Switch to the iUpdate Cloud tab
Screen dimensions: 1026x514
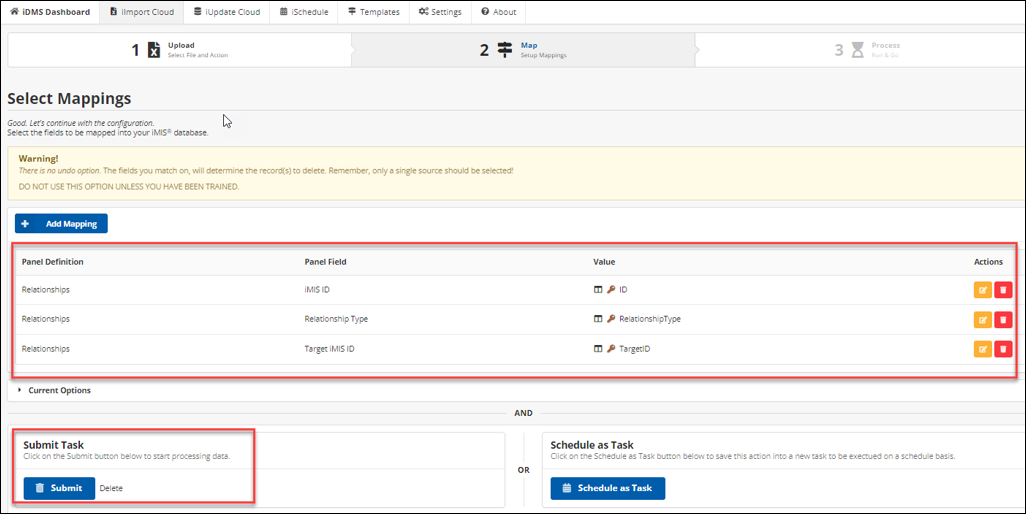coord(227,12)
